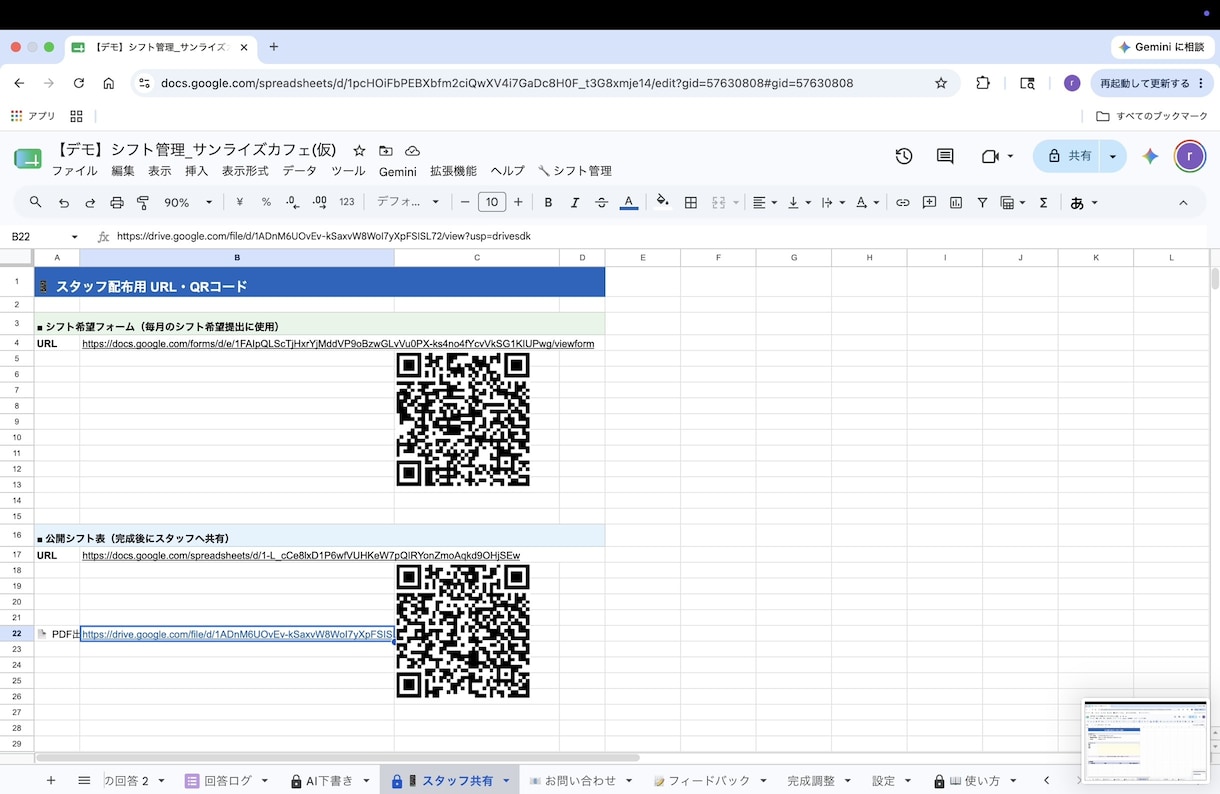Open the ファイル menu

click(x=74, y=171)
